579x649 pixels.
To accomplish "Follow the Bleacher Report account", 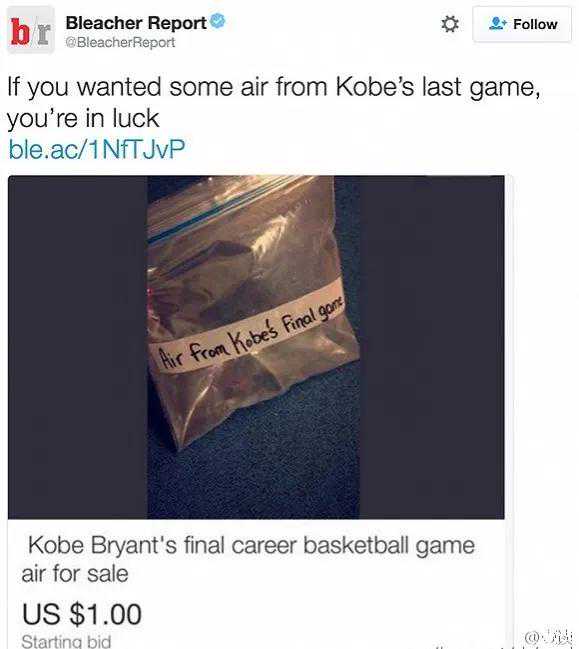I will point(522,24).
